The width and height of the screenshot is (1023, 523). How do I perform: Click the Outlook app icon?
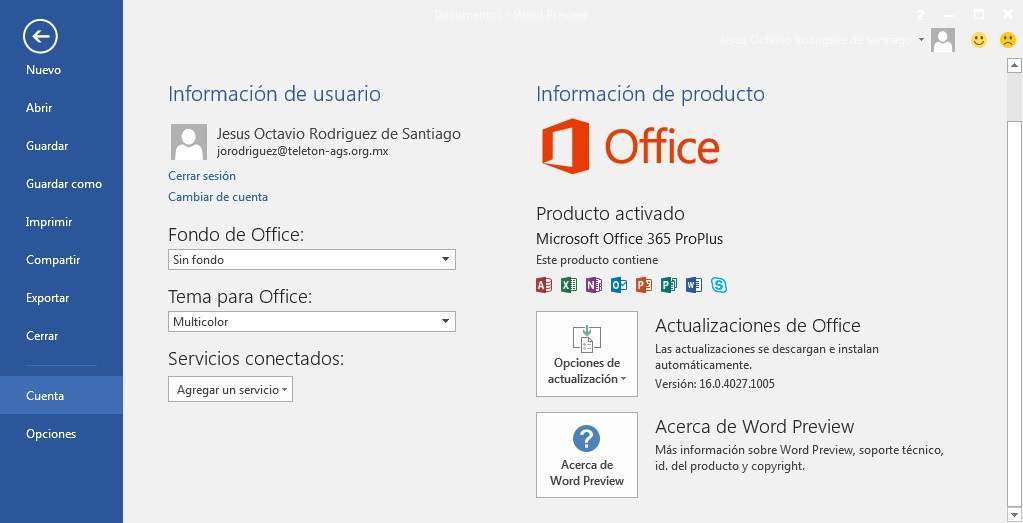coord(619,285)
